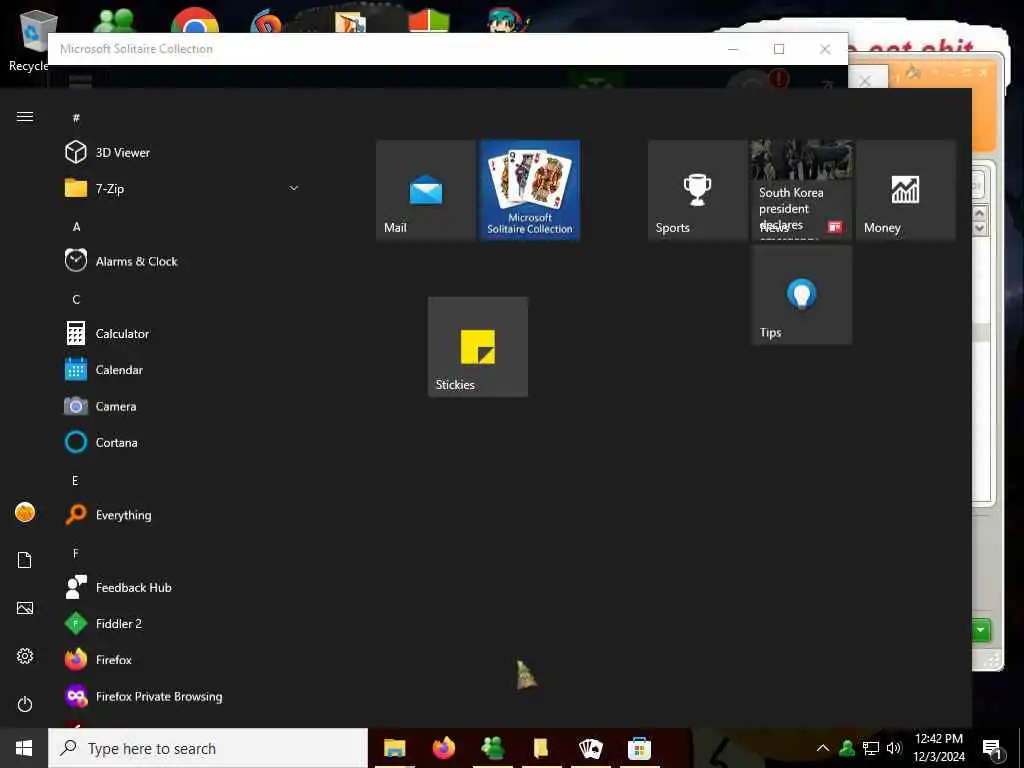Switch to Solitaire via the taskbar icon
1024x768 pixels.
[590, 748]
